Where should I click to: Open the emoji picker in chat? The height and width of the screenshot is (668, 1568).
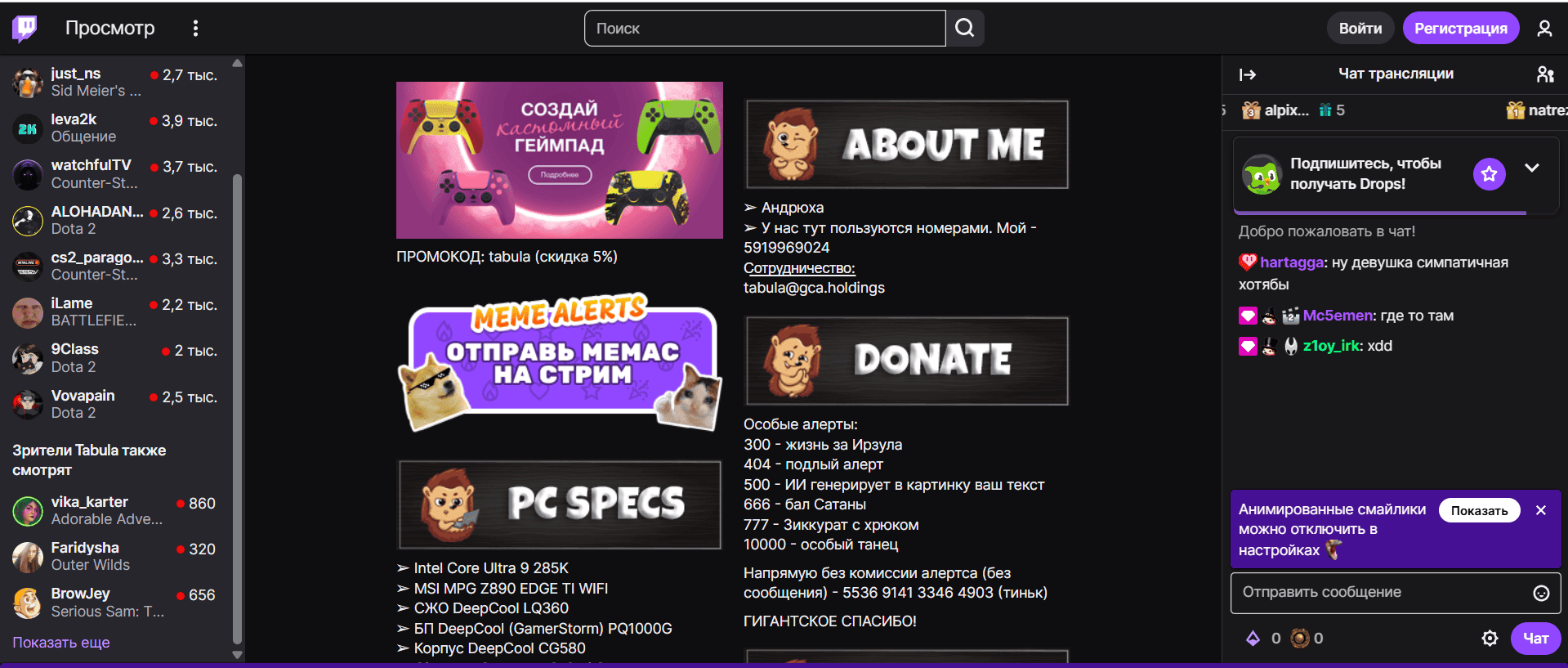click(x=1540, y=593)
